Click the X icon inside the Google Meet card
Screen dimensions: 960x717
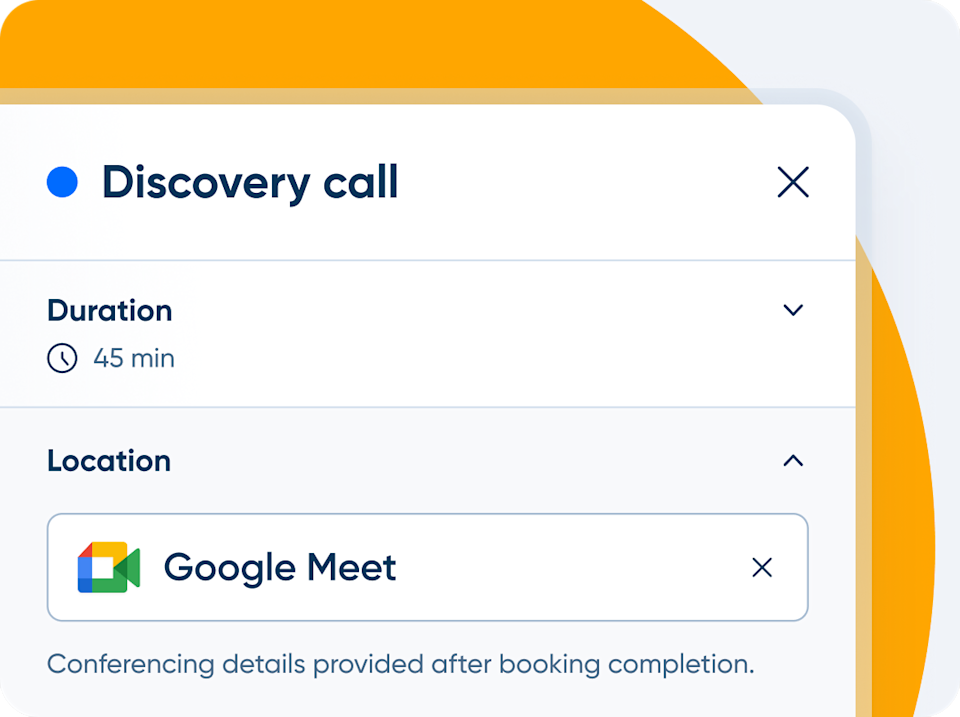(x=762, y=567)
